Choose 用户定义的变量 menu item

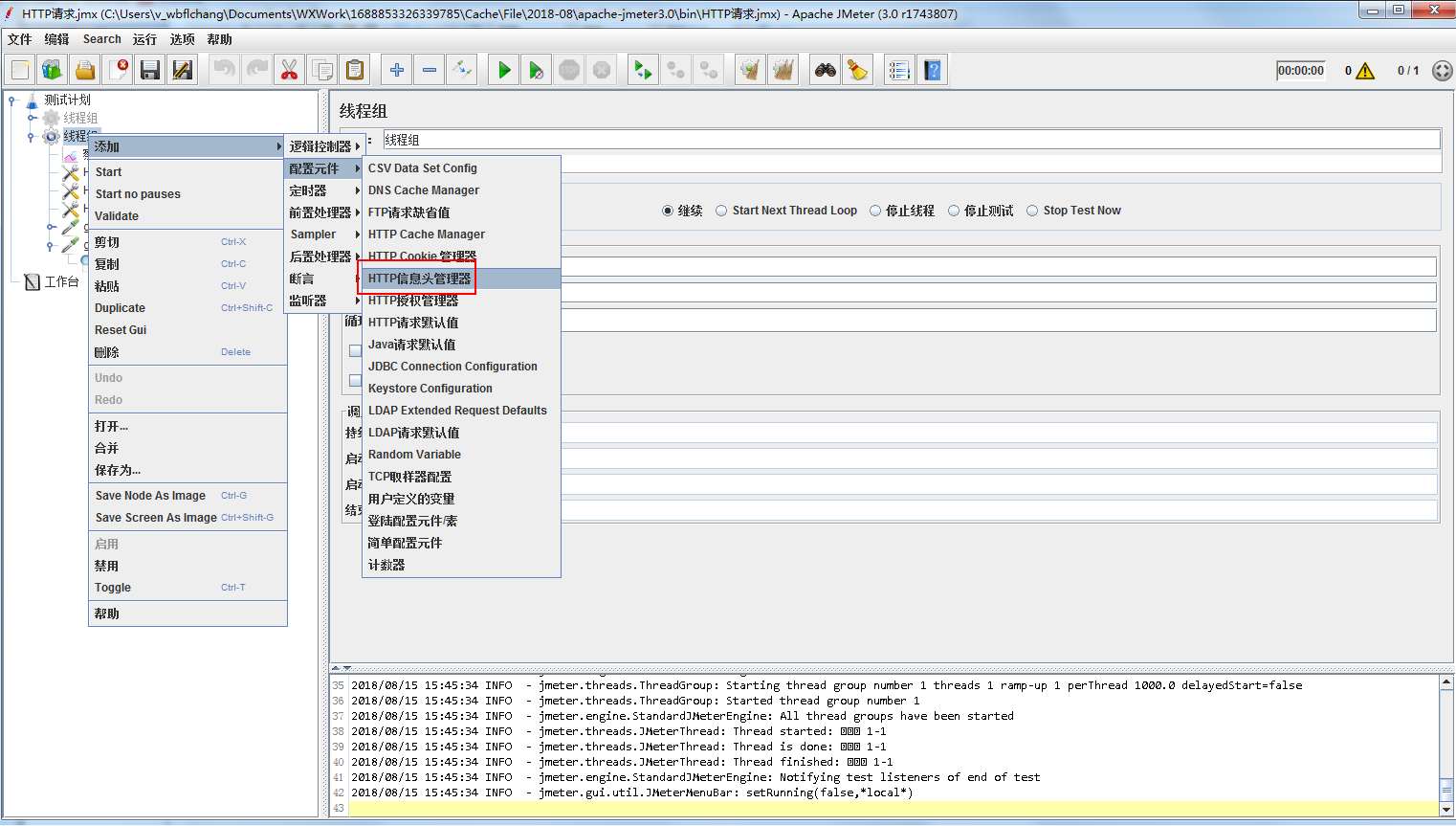pyautogui.click(x=462, y=499)
